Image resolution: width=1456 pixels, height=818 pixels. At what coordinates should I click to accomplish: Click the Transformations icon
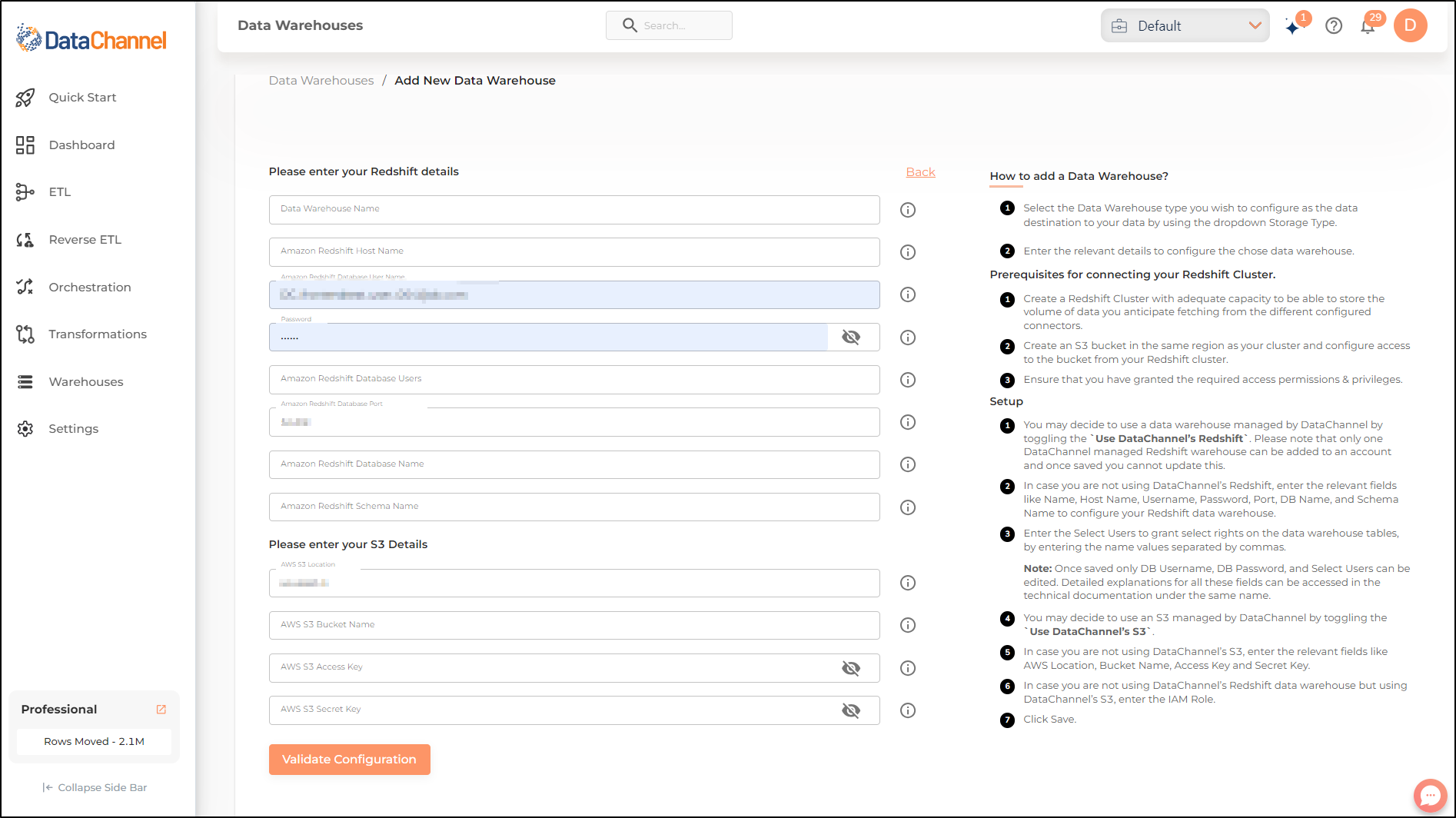tap(25, 334)
